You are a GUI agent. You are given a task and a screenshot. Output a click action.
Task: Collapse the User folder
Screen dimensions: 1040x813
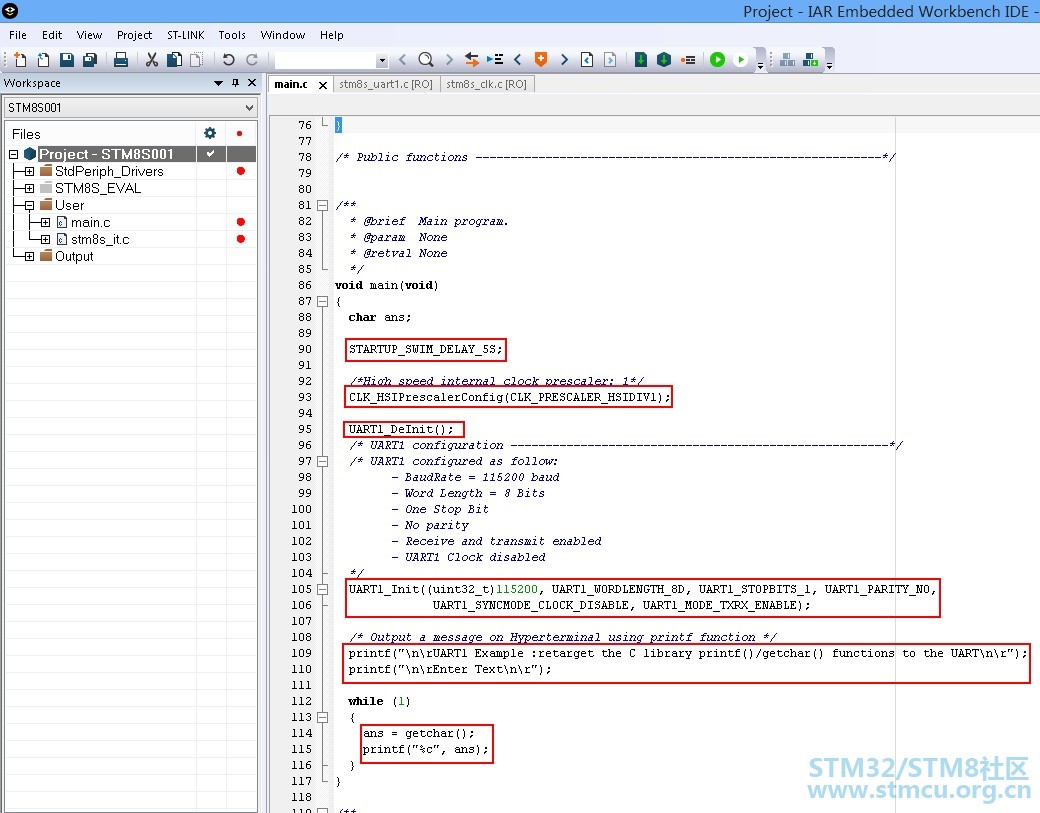29,206
